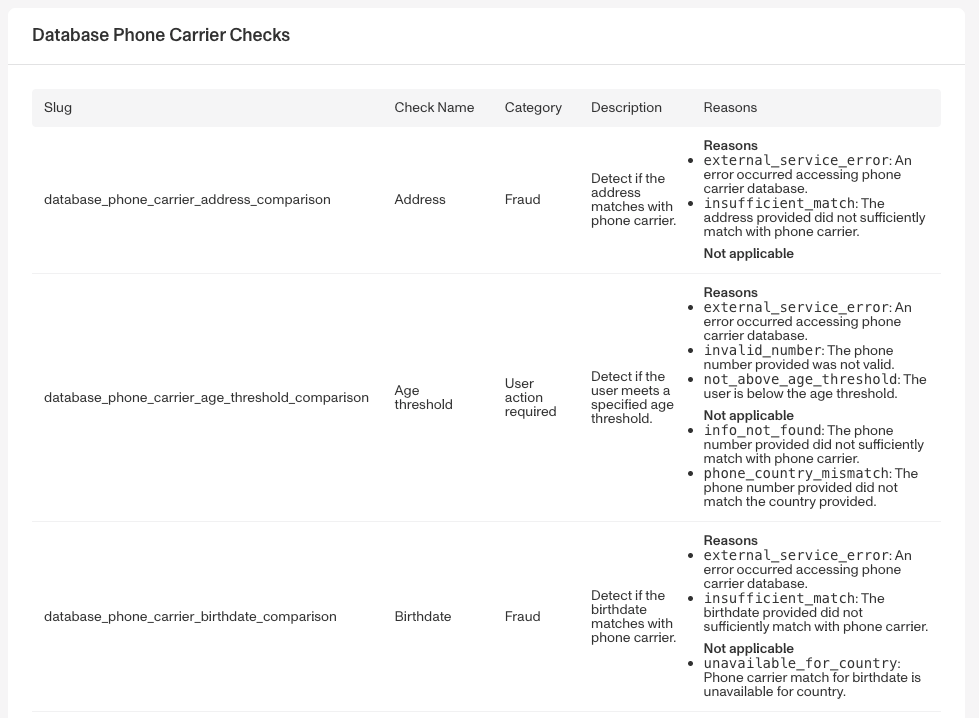
Task: Click the Age threshold check name
Action: pos(423,398)
